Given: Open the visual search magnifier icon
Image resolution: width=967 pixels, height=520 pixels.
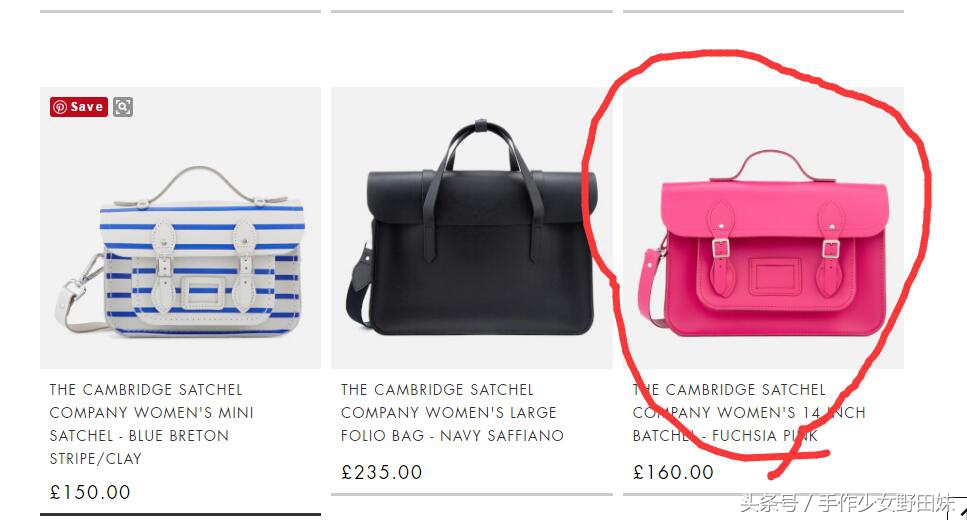Looking at the screenshot, I should tap(123, 107).
